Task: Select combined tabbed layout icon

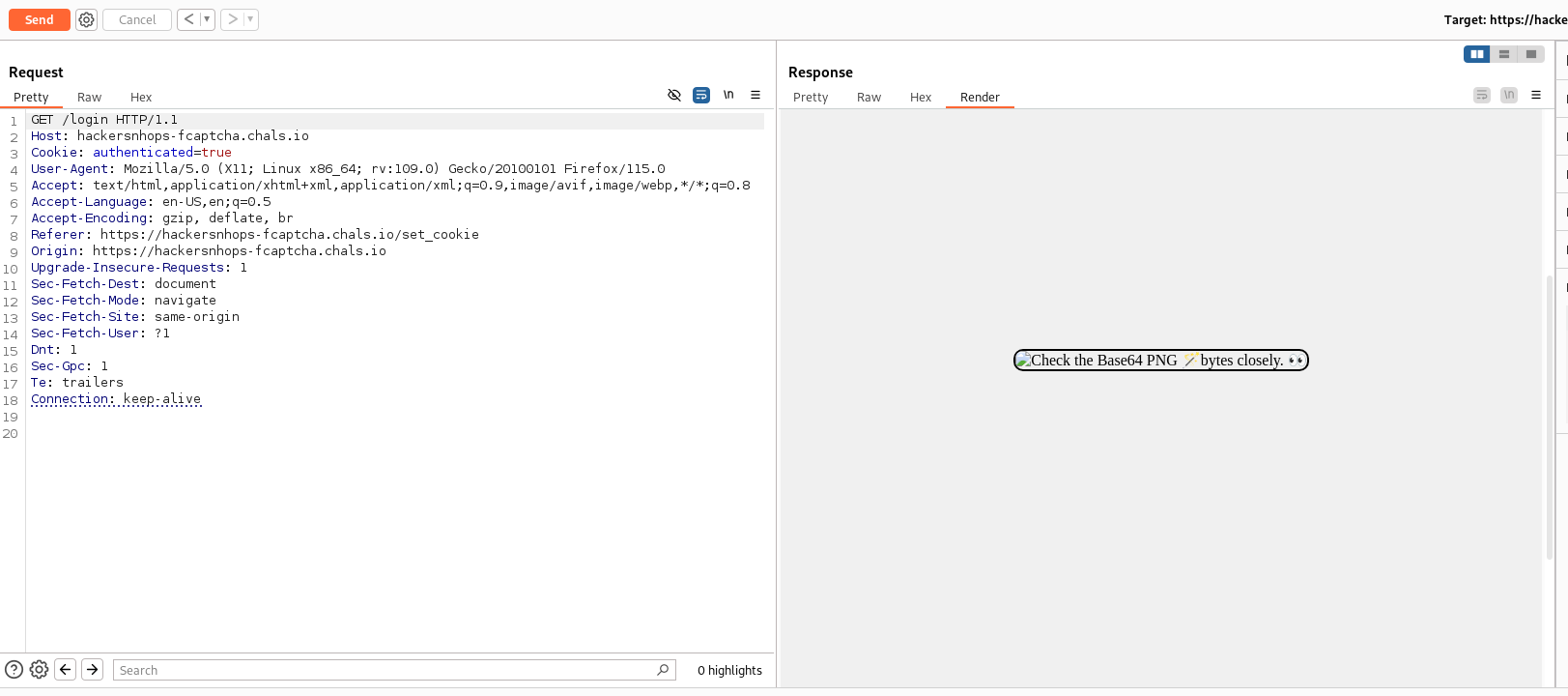Action: [x=1530, y=54]
